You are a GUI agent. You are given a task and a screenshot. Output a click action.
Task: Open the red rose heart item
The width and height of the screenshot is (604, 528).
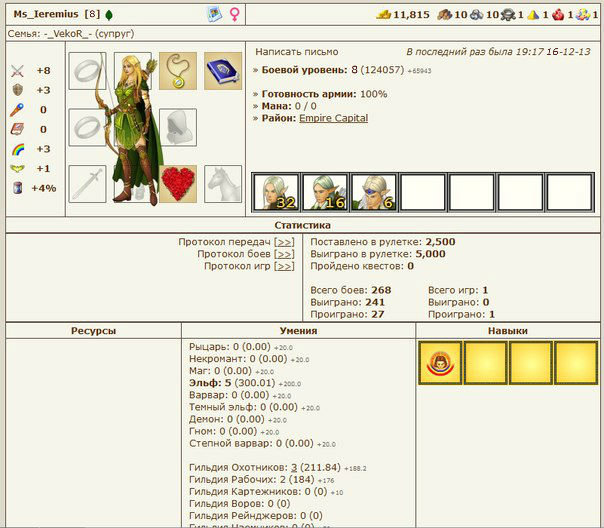tap(178, 184)
